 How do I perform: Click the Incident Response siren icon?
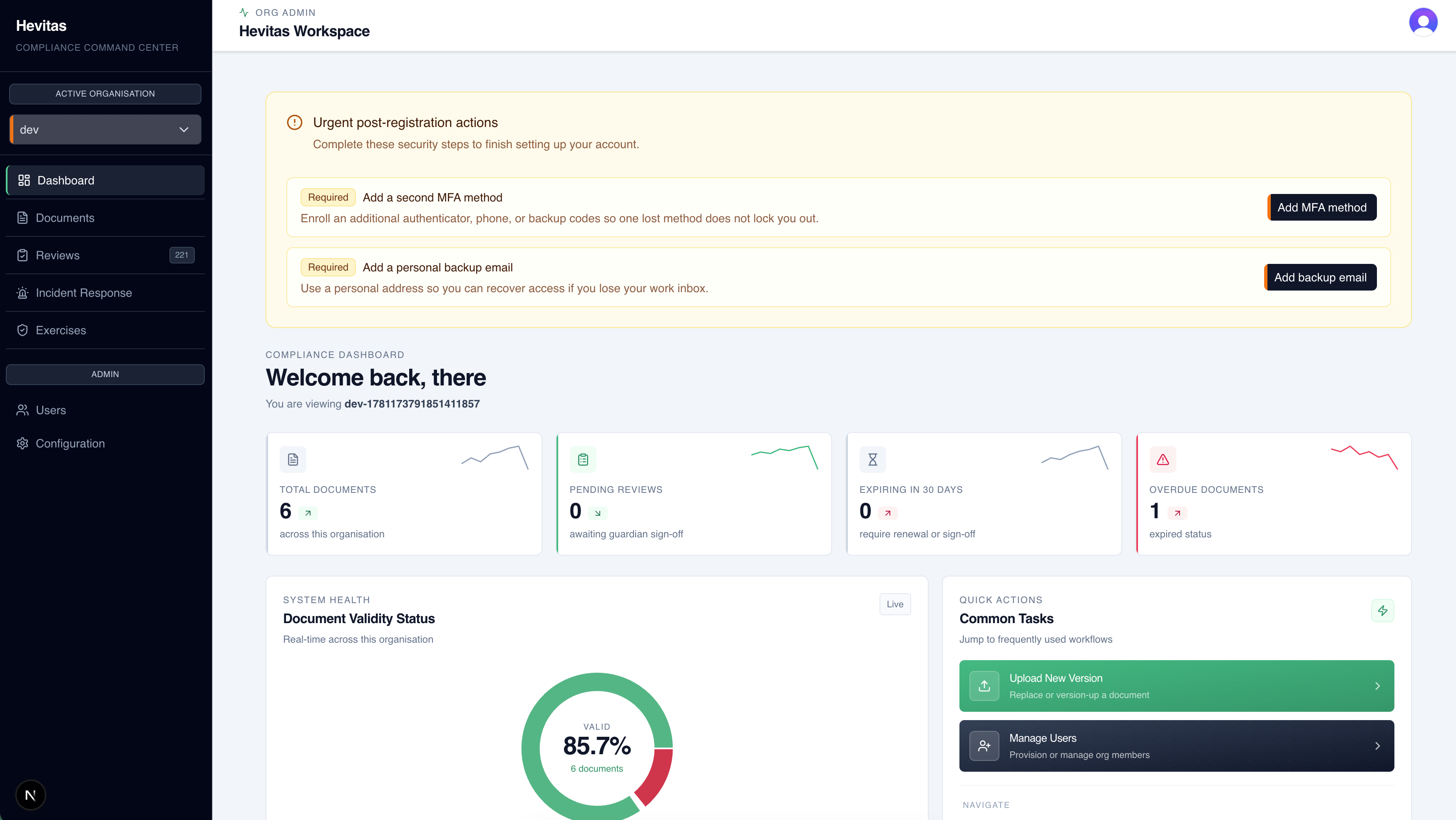22,293
